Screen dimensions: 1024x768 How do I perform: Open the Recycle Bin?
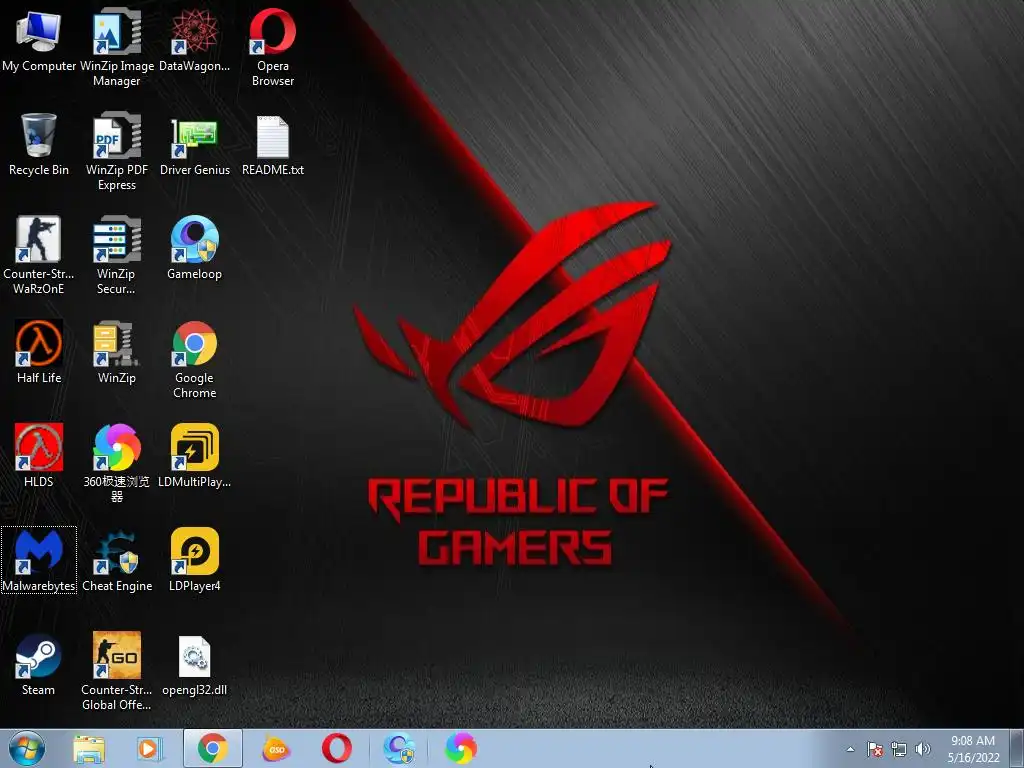coord(39,144)
